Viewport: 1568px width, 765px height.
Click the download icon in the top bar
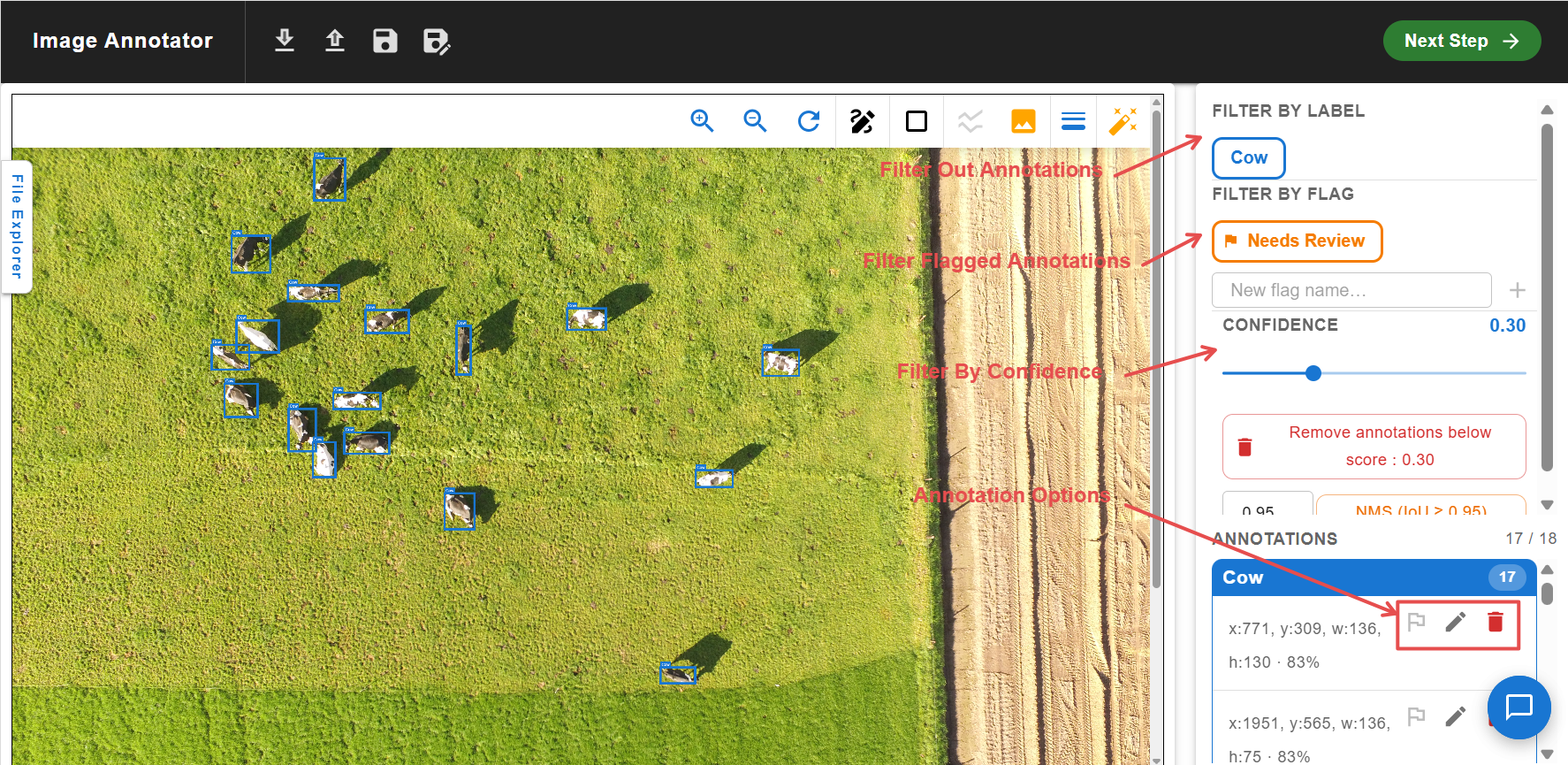tap(285, 41)
